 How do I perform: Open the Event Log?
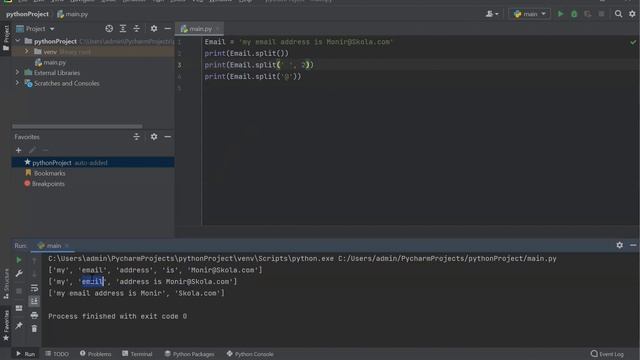[x=607, y=354]
